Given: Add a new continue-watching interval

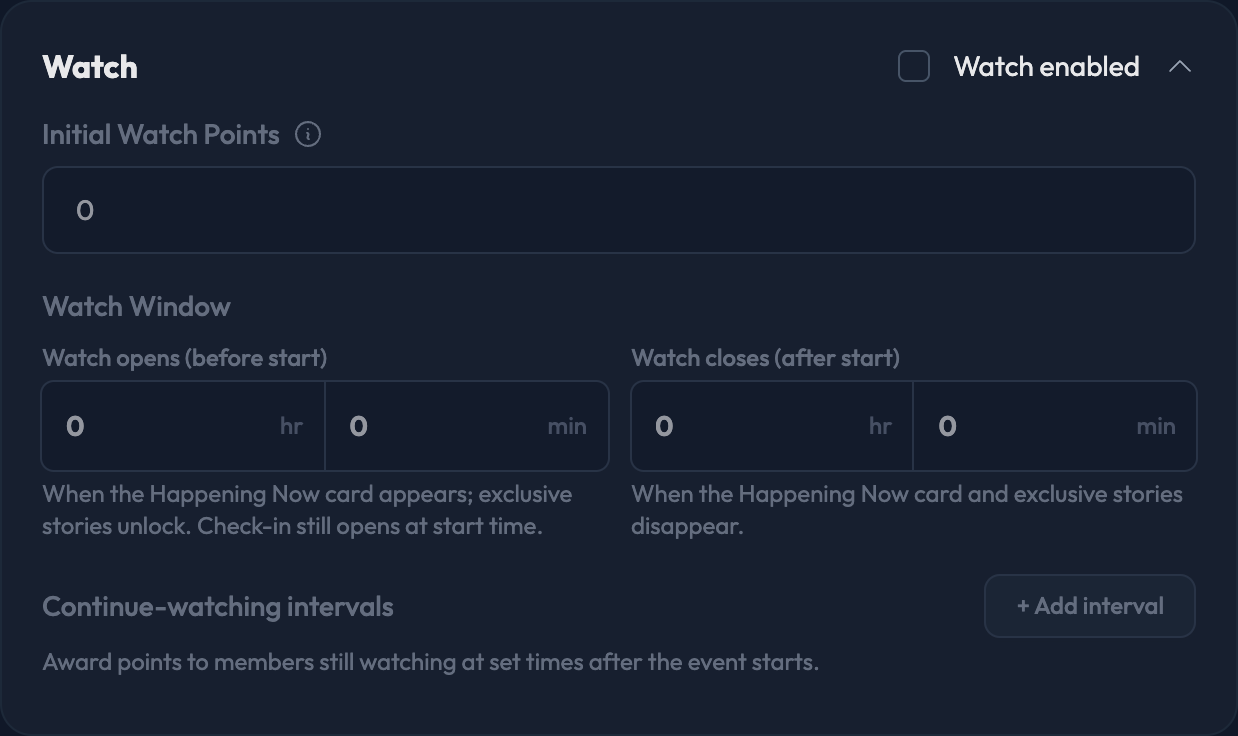Looking at the screenshot, I should (1090, 606).
